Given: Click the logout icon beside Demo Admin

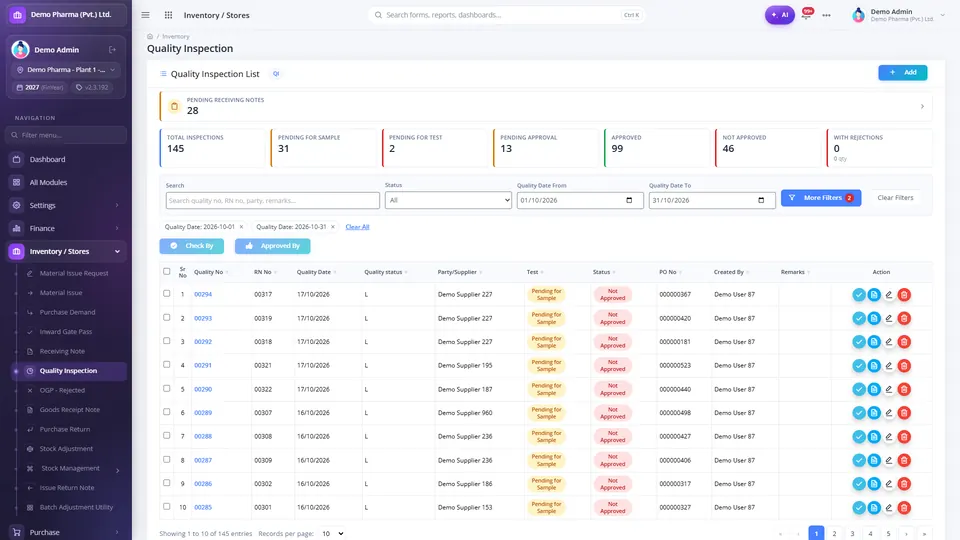Looking at the screenshot, I should [x=113, y=50].
